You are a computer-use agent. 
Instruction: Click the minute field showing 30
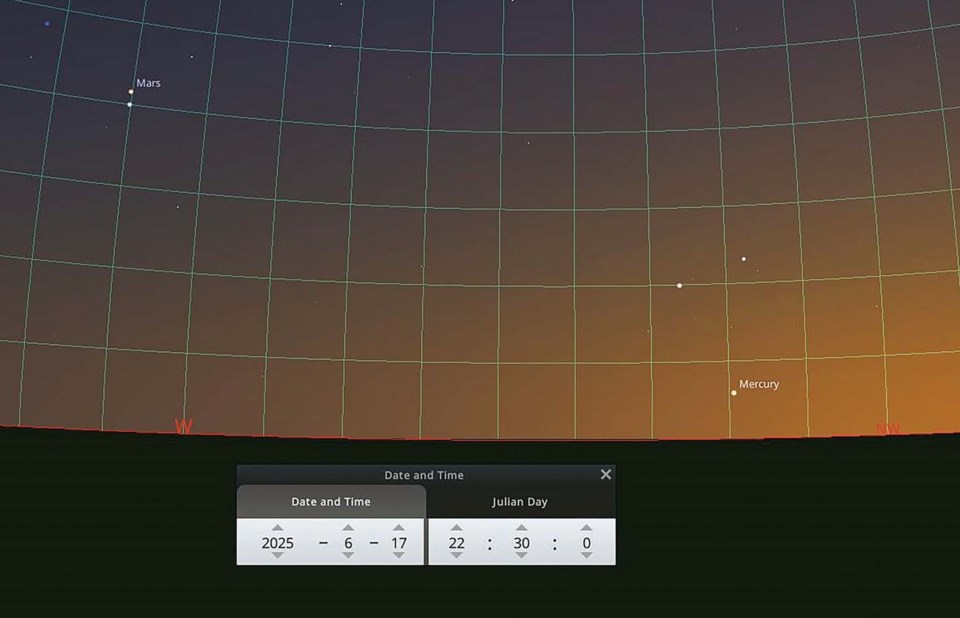coord(521,543)
